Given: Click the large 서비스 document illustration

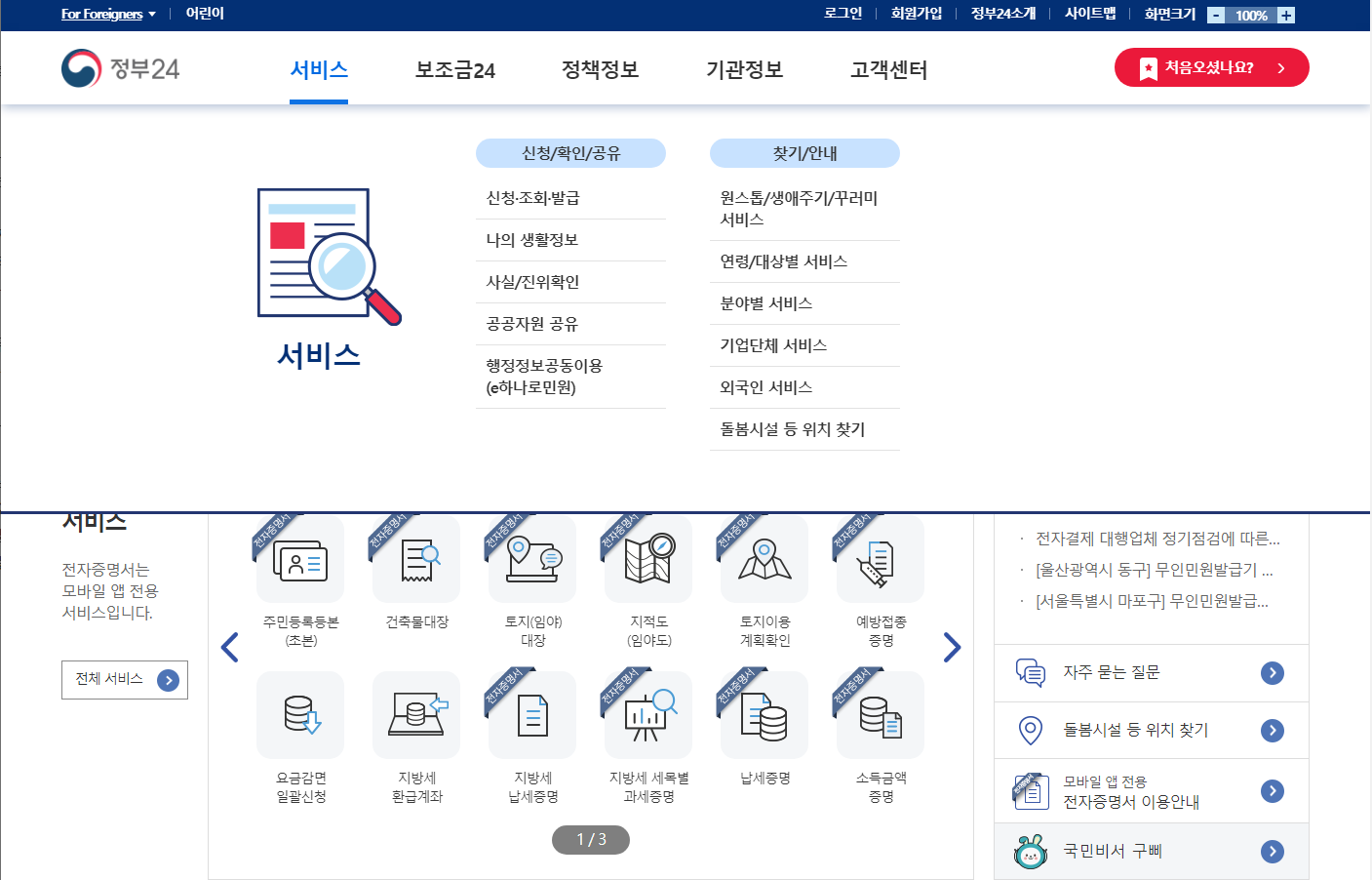Looking at the screenshot, I should click(x=329, y=257).
